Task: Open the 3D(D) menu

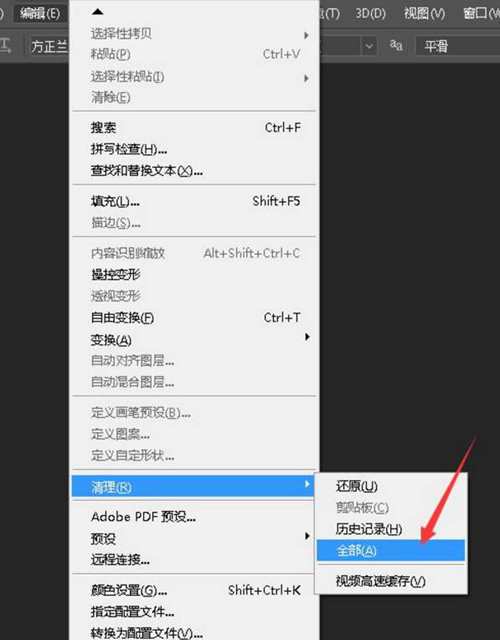Action: 370,14
